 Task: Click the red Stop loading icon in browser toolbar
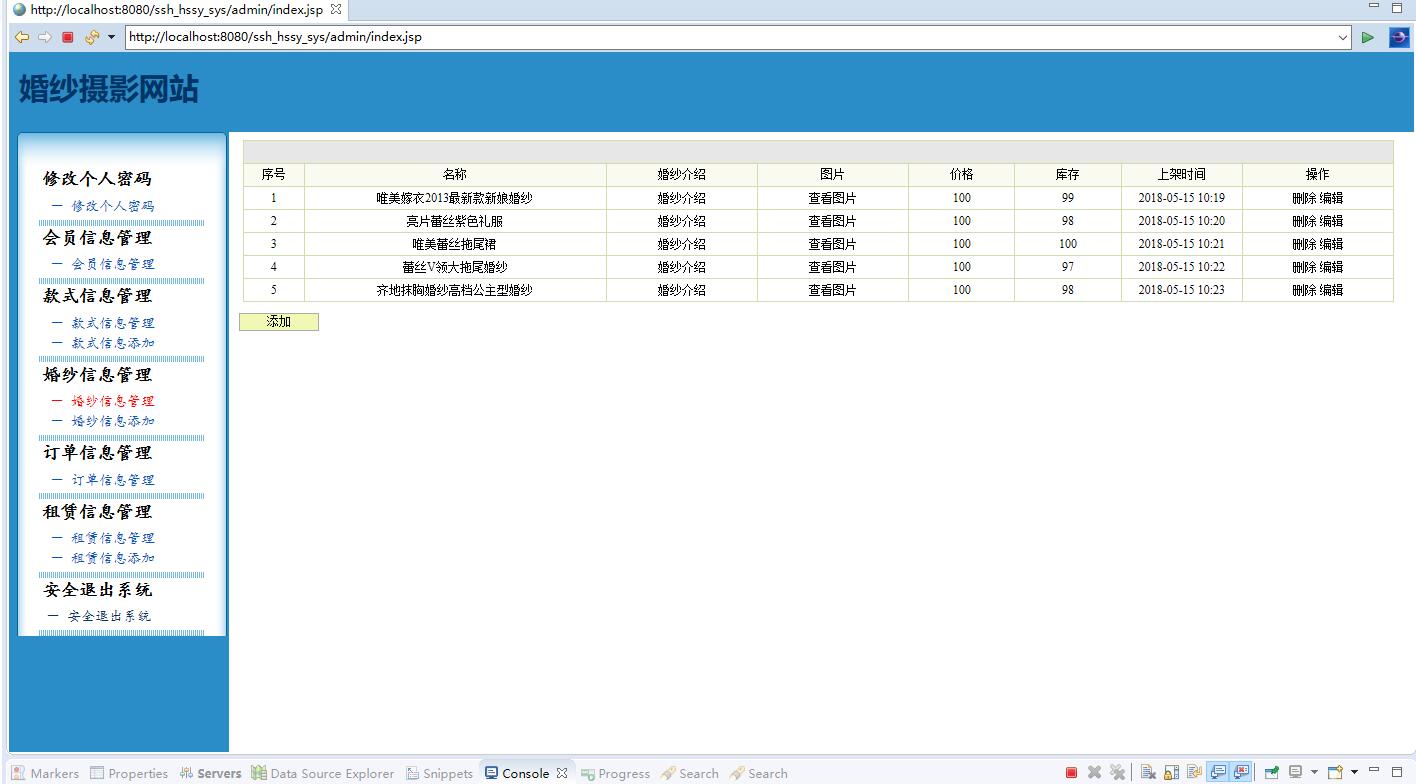coord(67,37)
